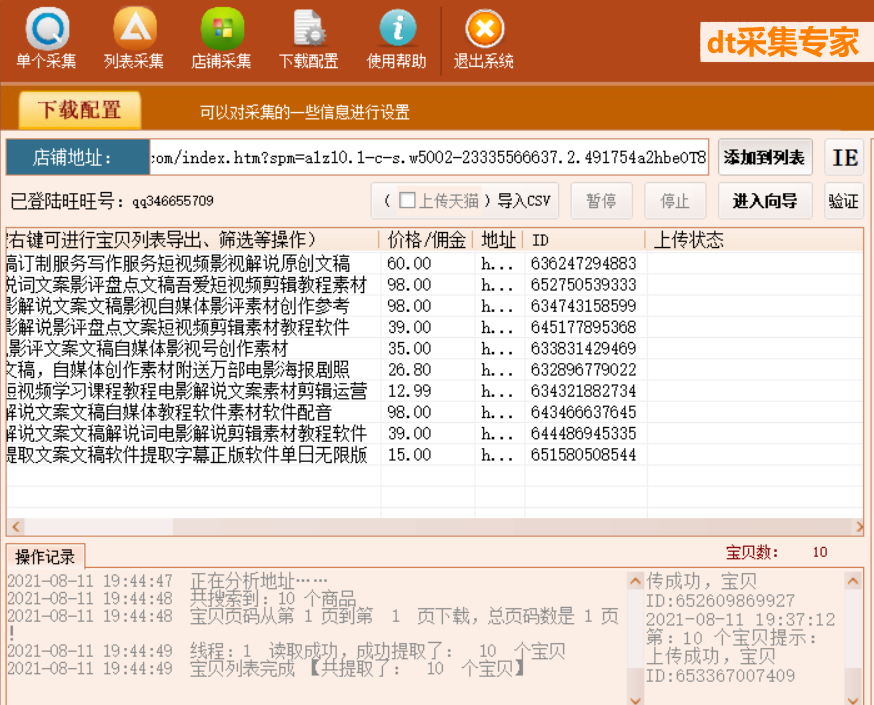The height and width of the screenshot is (705, 874).
Task: Click the dt采集专家 logo banner
Action: pyautogui.click(x=785, y=44)
